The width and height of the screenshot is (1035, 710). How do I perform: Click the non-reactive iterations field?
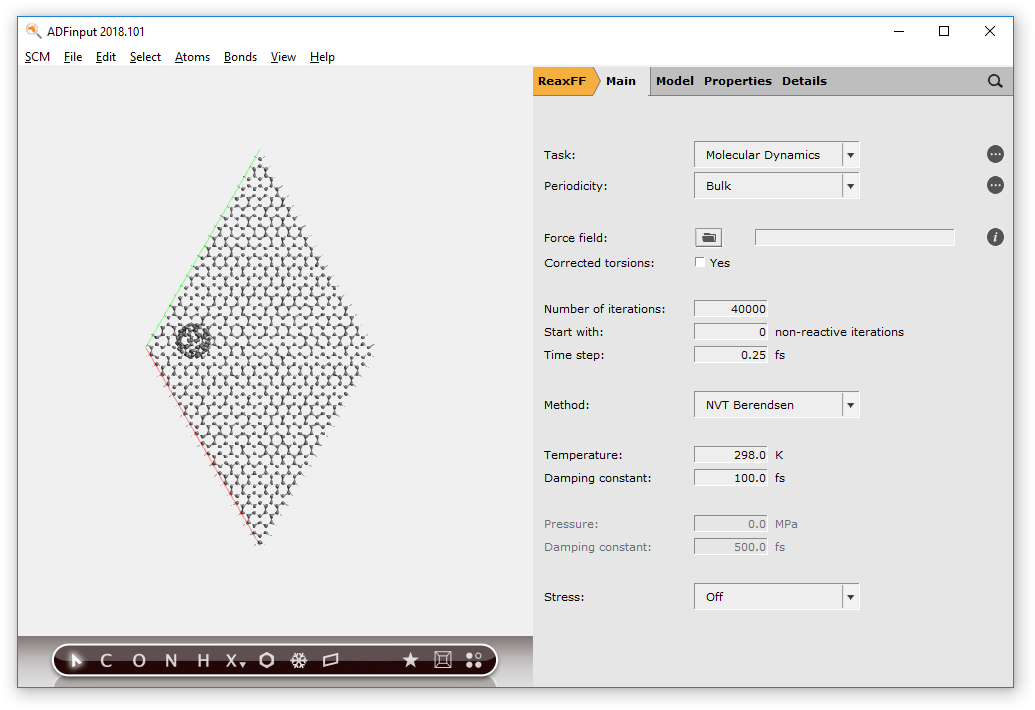731,332
